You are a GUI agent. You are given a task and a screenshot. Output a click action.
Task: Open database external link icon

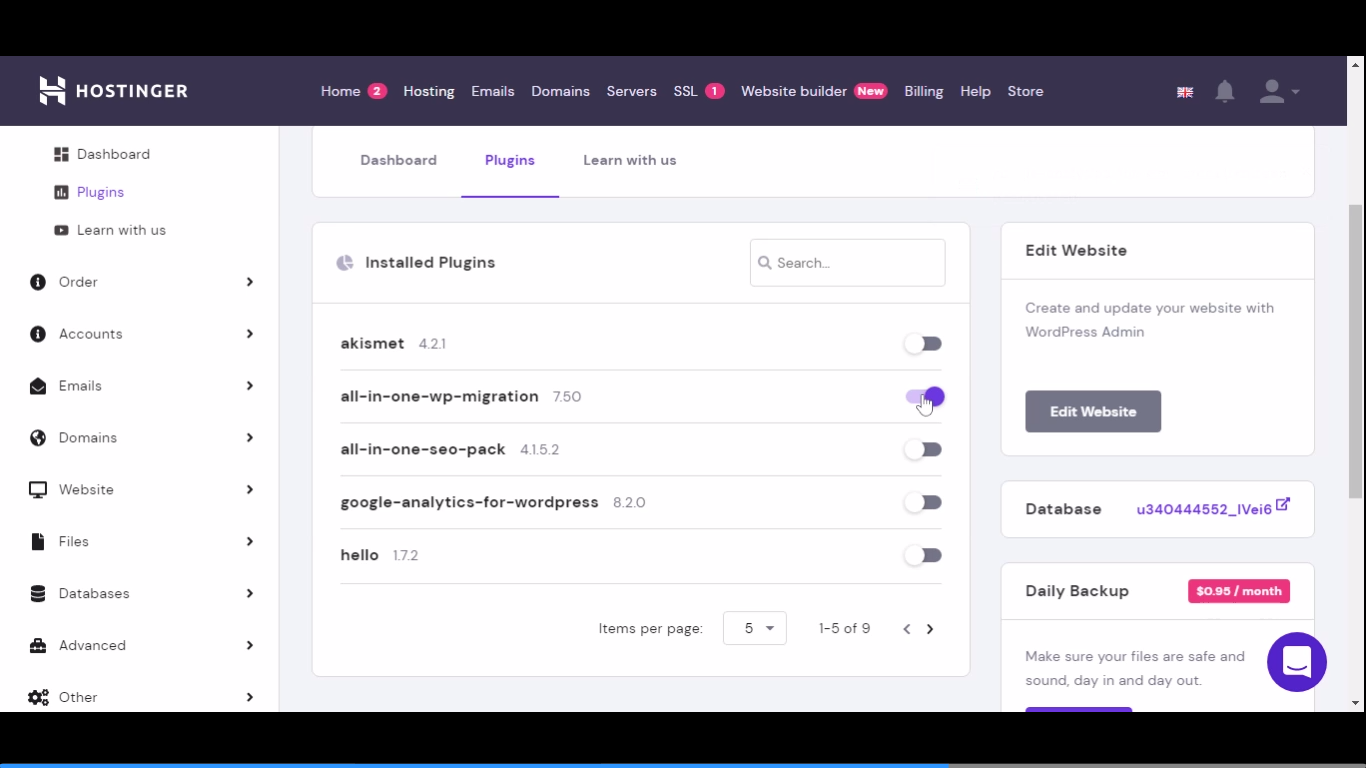(1283, 506)
